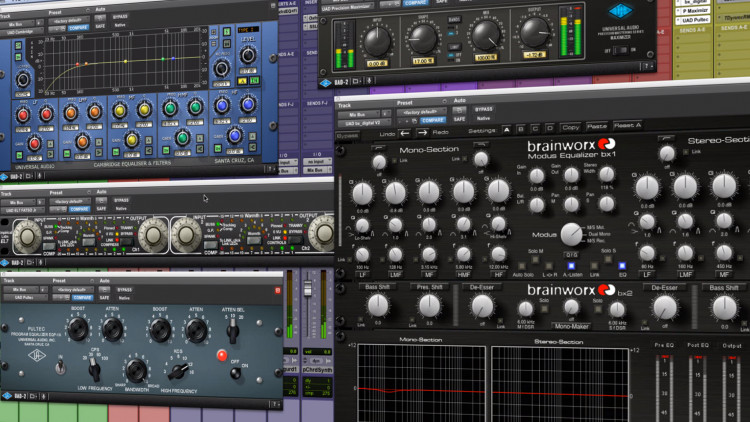Click the Pultec BANDWIDTH knob
The width and height of the screenshot is (750, 422).
coord(136,369)
